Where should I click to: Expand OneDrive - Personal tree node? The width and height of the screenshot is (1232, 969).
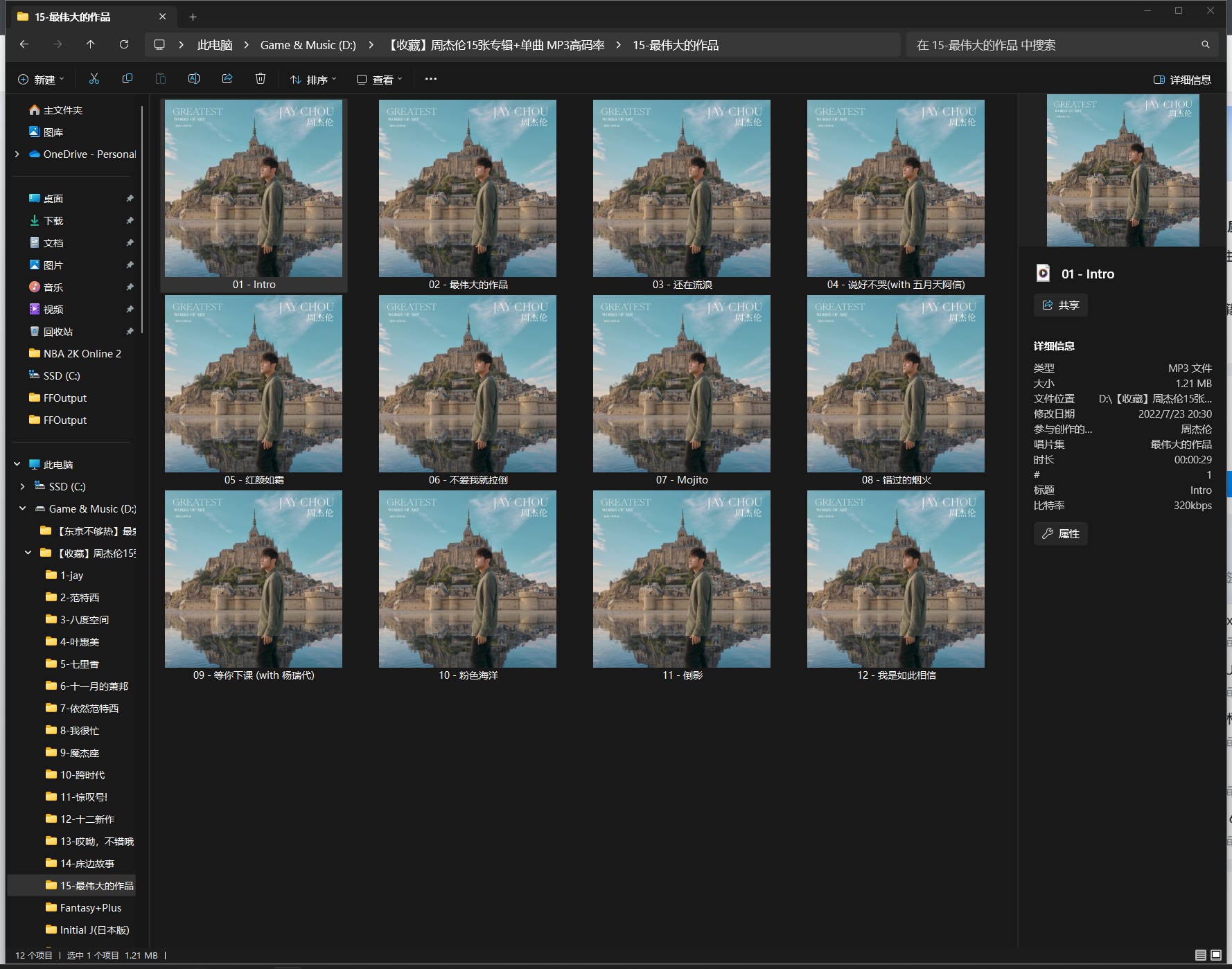[x=17, y=154]
